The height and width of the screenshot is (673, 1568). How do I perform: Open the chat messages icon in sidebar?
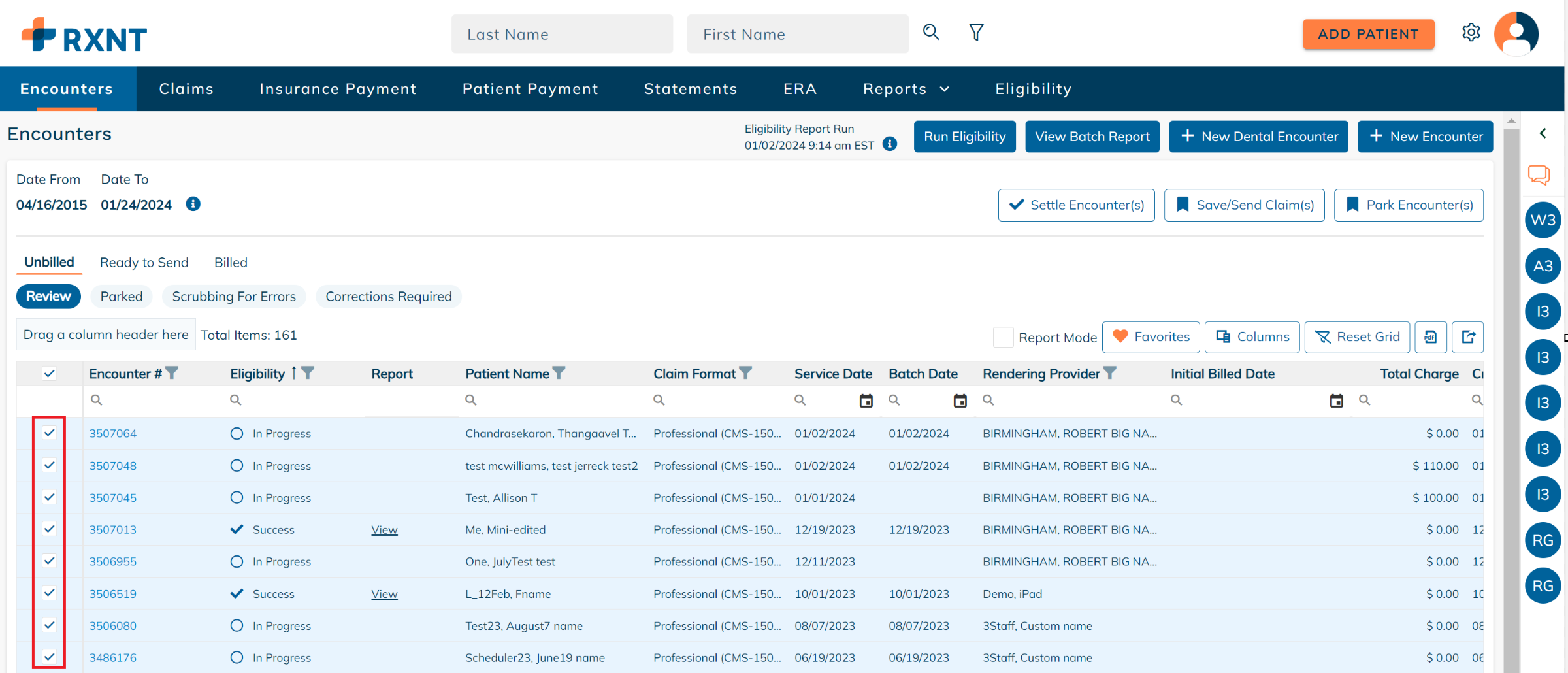pos(1539,174)
